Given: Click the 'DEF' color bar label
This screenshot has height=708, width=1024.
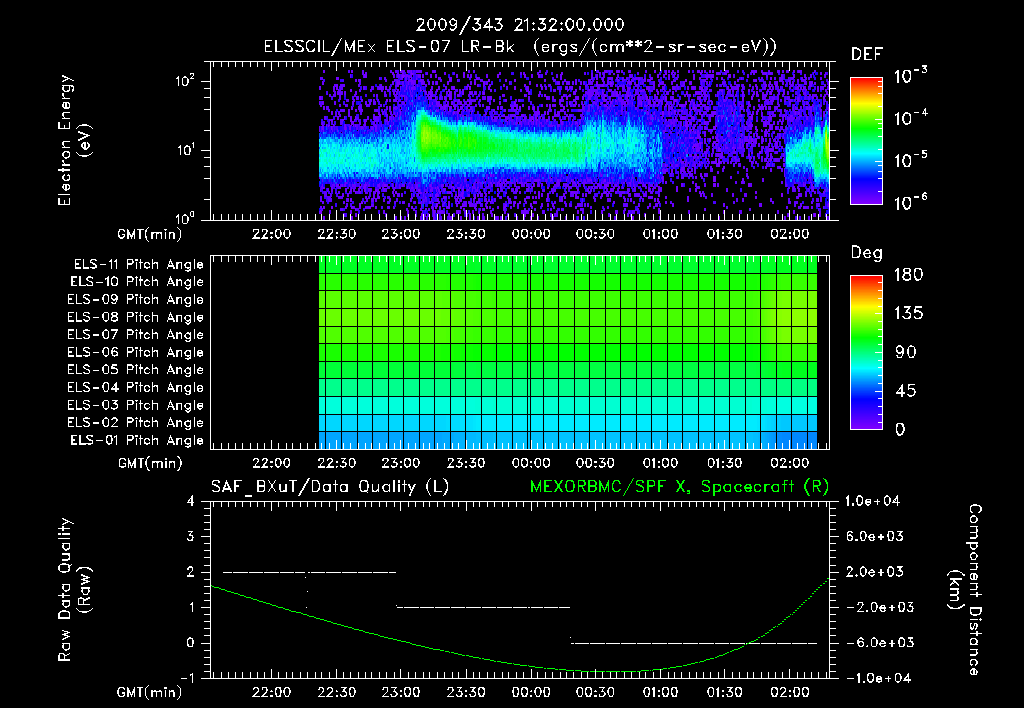Looking at the screenshot, I should point(867,55).
